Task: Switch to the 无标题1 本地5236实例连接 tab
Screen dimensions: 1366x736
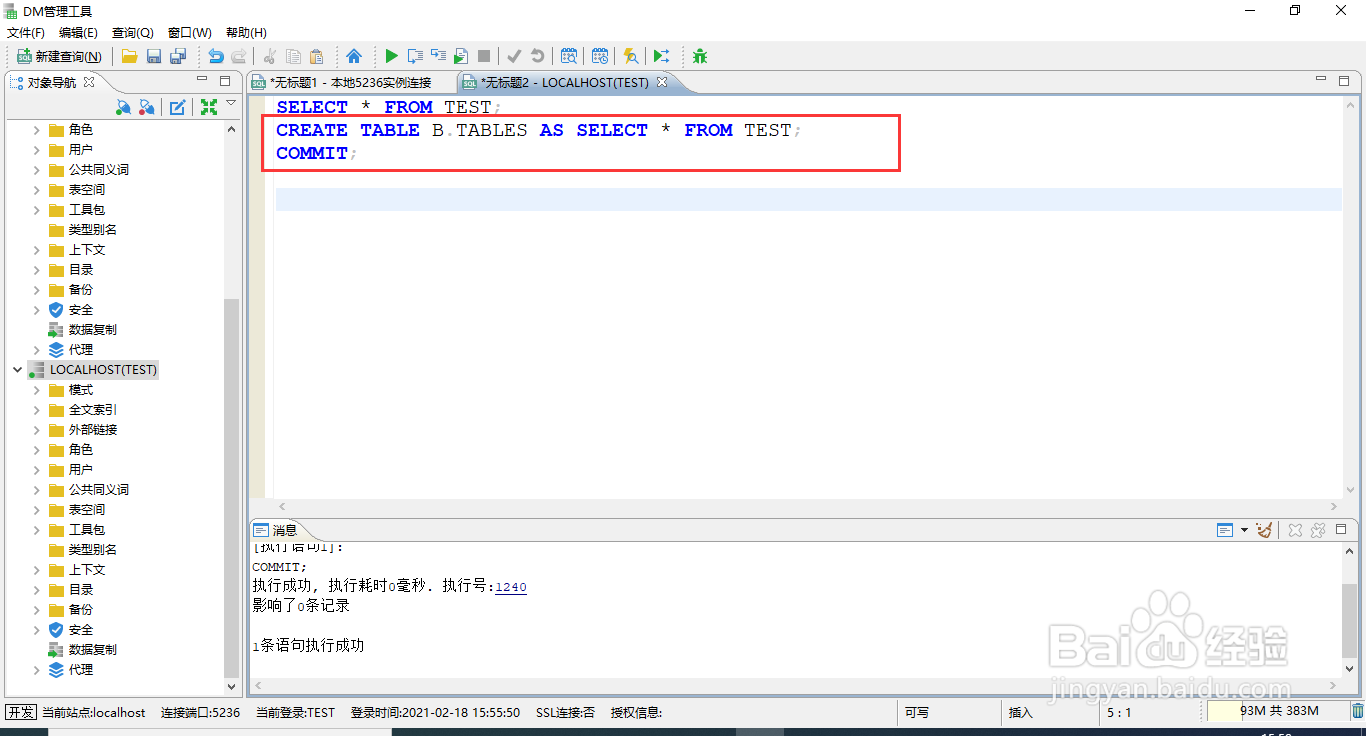Action: [x=351, y=83]
